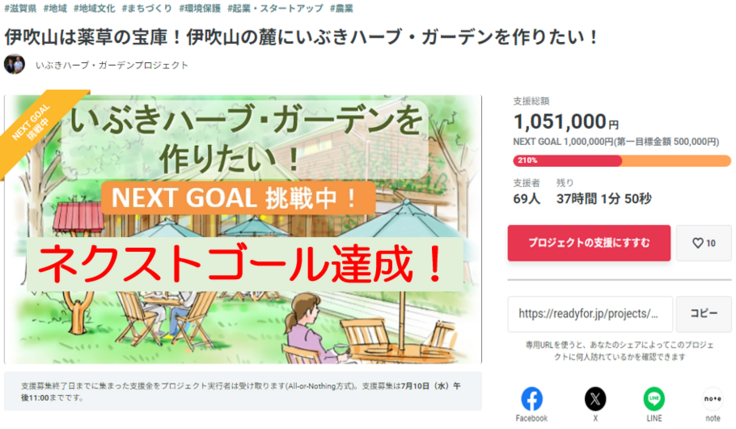Click the #地域文化 tag
Screen dimensions: 736x429
pos(97,8)
